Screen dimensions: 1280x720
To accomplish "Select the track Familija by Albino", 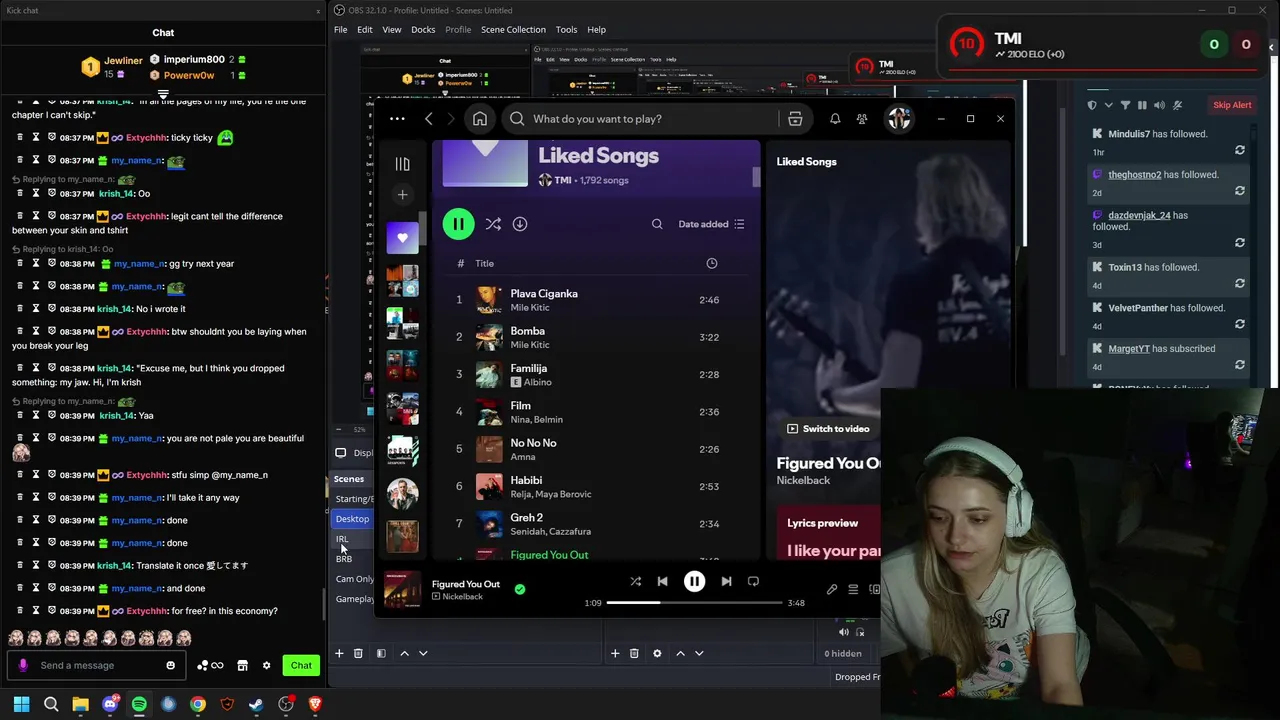I will (x=598, y=374).
